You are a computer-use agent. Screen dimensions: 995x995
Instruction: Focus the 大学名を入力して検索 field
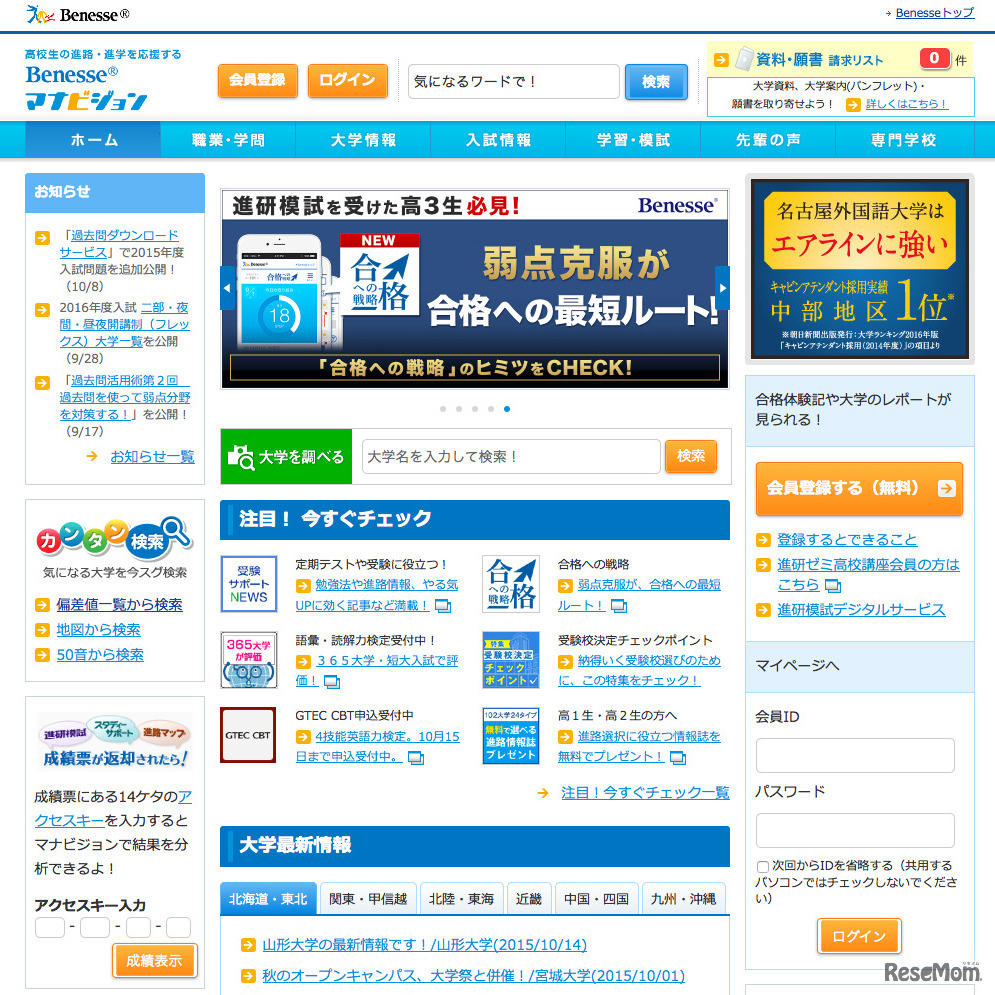(511, 456)
